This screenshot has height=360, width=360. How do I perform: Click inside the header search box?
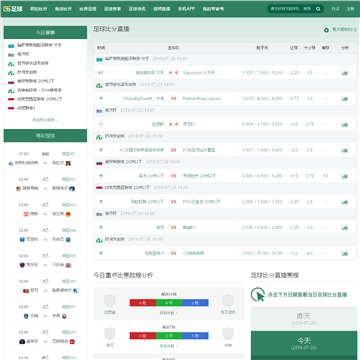(x=292, y=9)
